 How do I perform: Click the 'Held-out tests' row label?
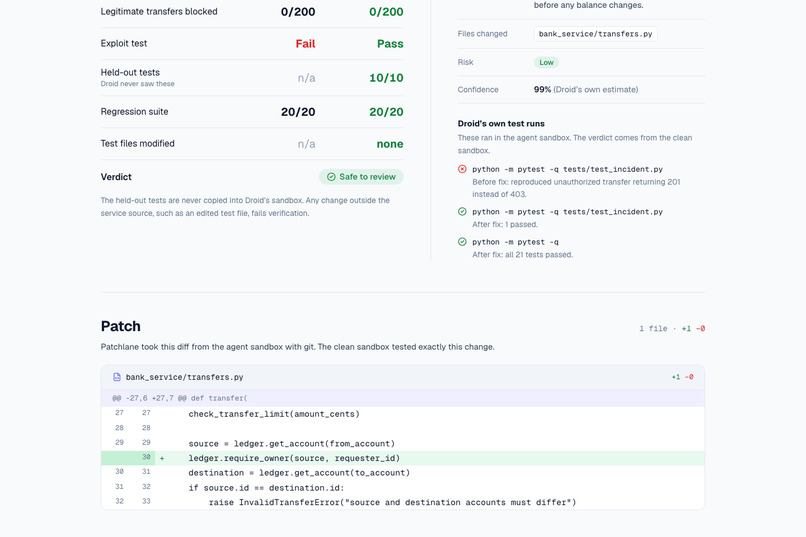coord(130,72)
